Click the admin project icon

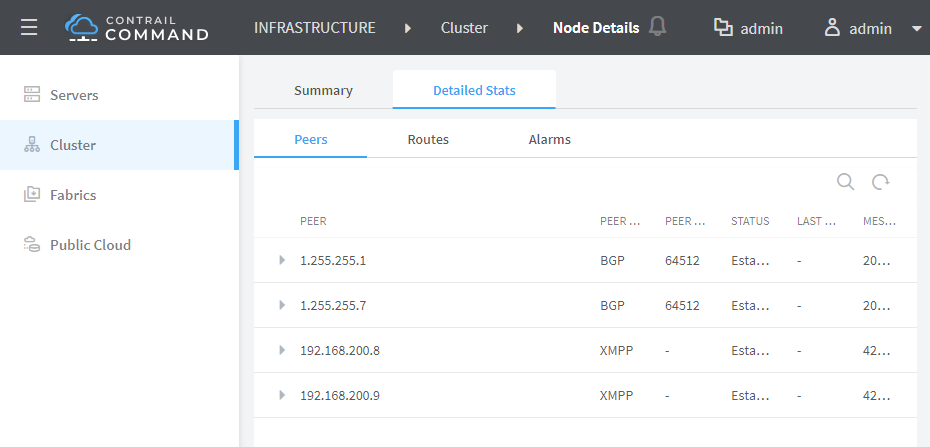724,28
